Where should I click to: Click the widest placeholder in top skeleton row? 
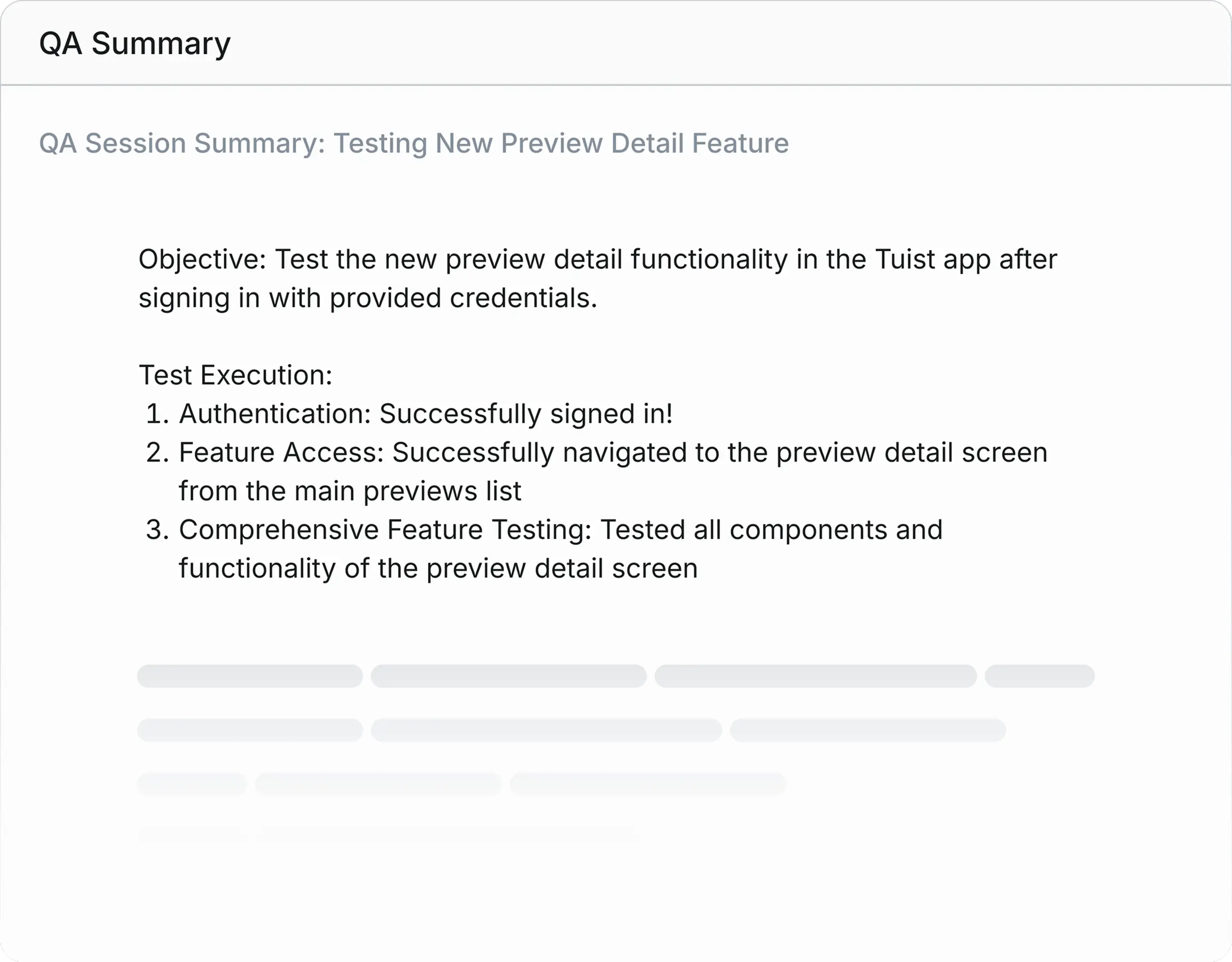point(816,676)
